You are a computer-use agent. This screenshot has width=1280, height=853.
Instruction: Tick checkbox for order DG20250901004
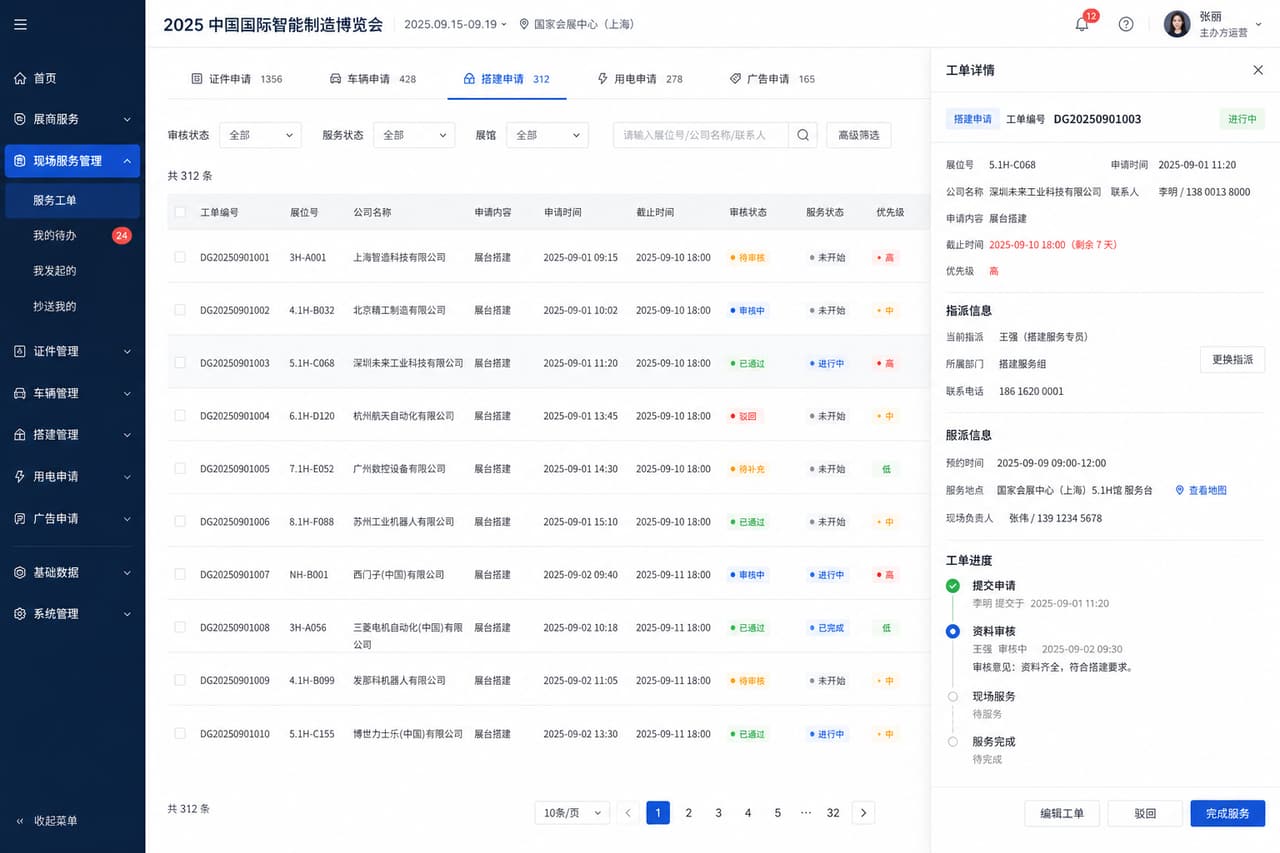pyautogui.click(x=180, y=416)
